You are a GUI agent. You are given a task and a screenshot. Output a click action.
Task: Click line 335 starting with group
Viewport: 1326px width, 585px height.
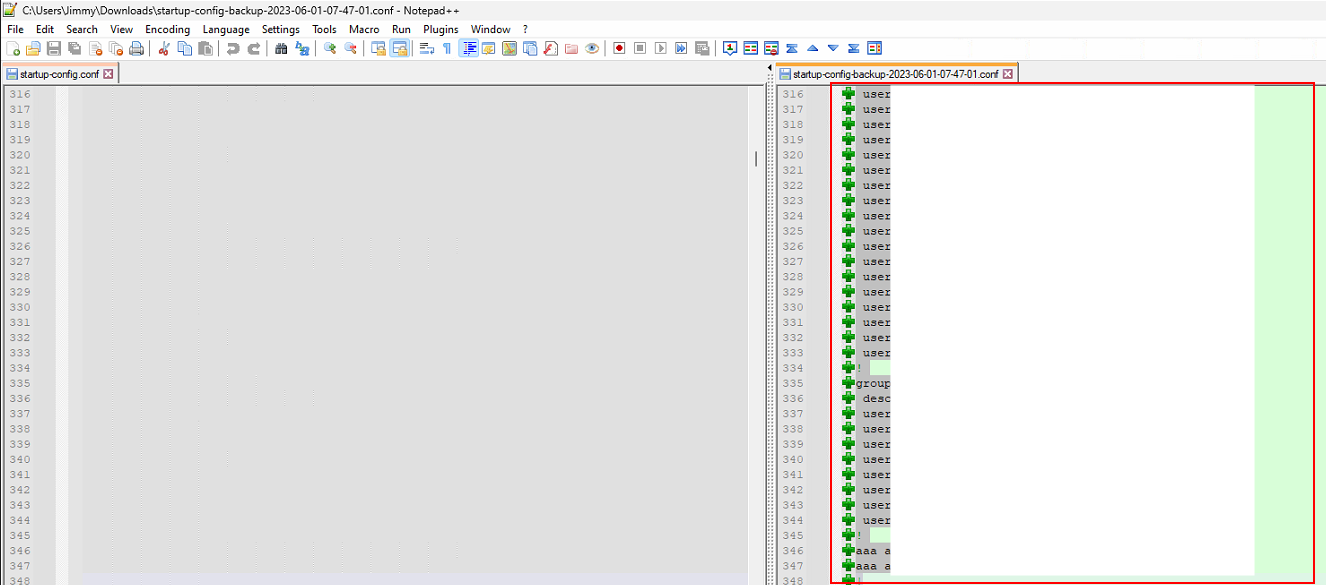(x=874, y=383)
